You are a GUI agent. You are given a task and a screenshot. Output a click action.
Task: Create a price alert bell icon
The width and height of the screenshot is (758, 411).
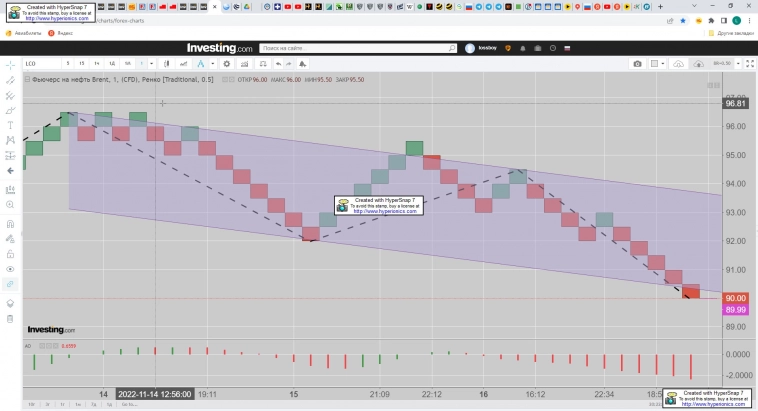tap(302, 64)
